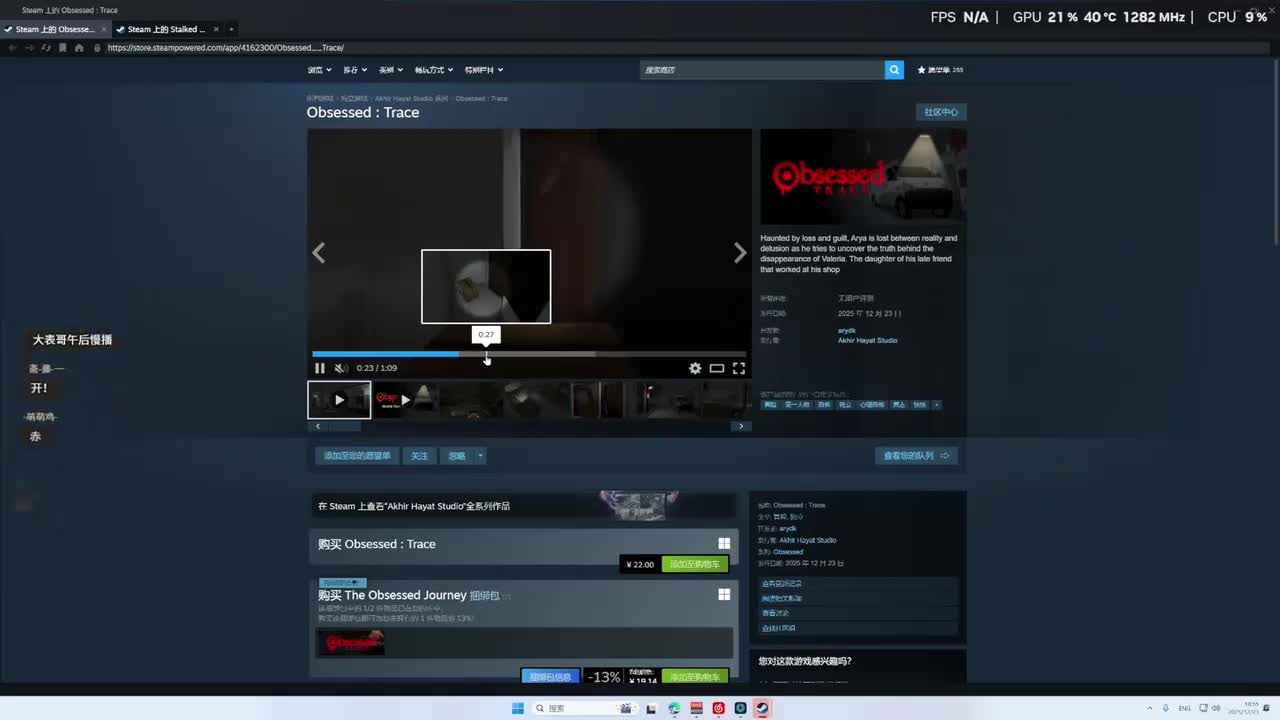Screen dimensions: 1280x720
Task: Expand the fifth store navigation dropdown
Action: pos(484,70)
